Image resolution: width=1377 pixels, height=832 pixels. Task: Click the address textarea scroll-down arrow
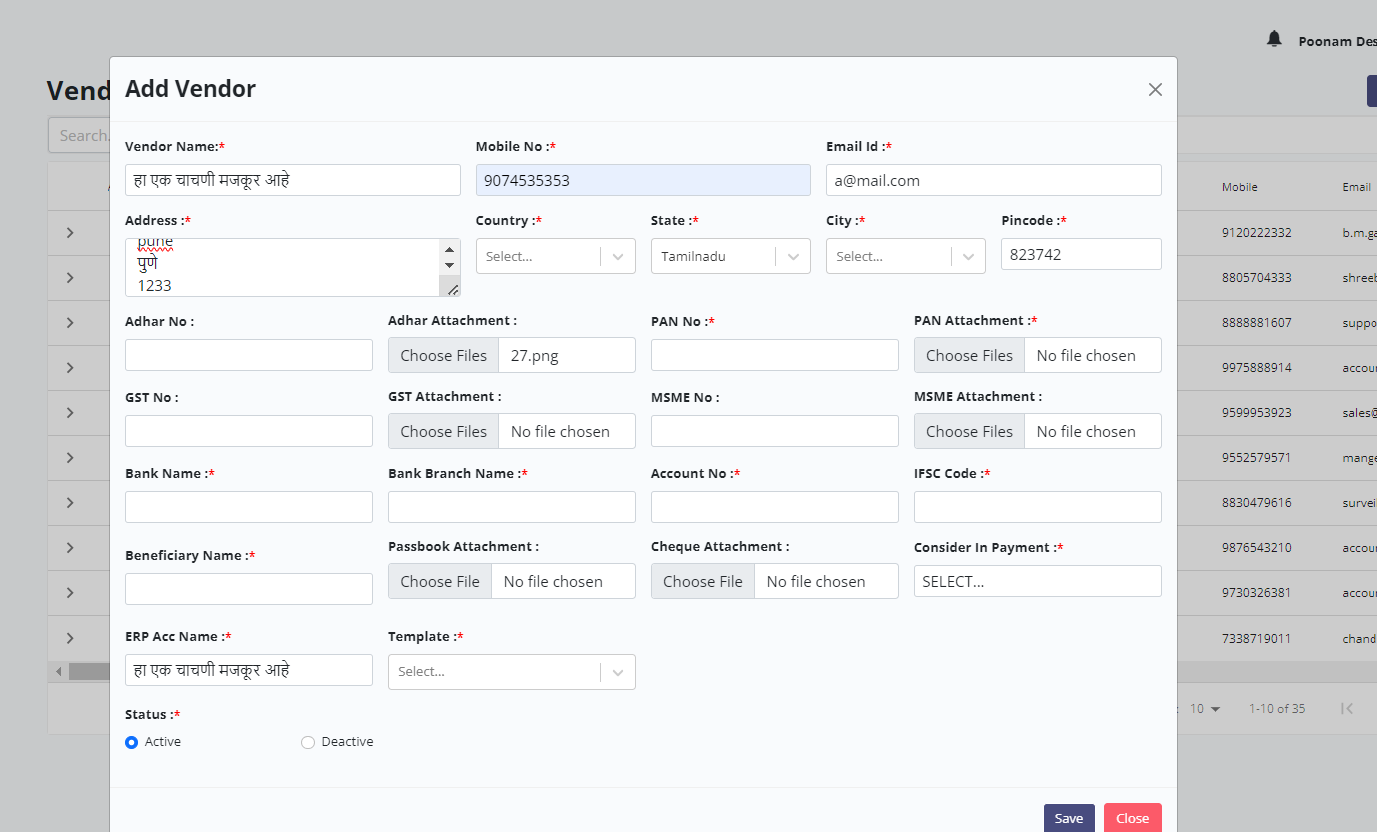tap(449, 265)
